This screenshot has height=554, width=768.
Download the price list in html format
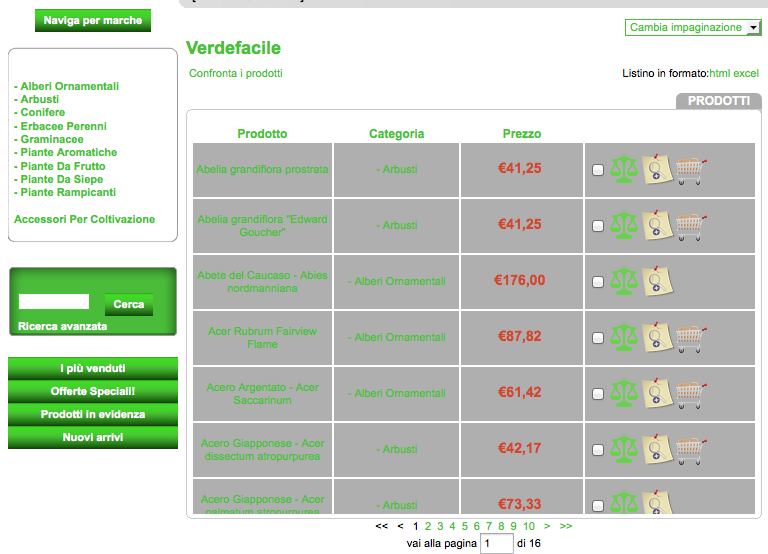click(720, 73)
